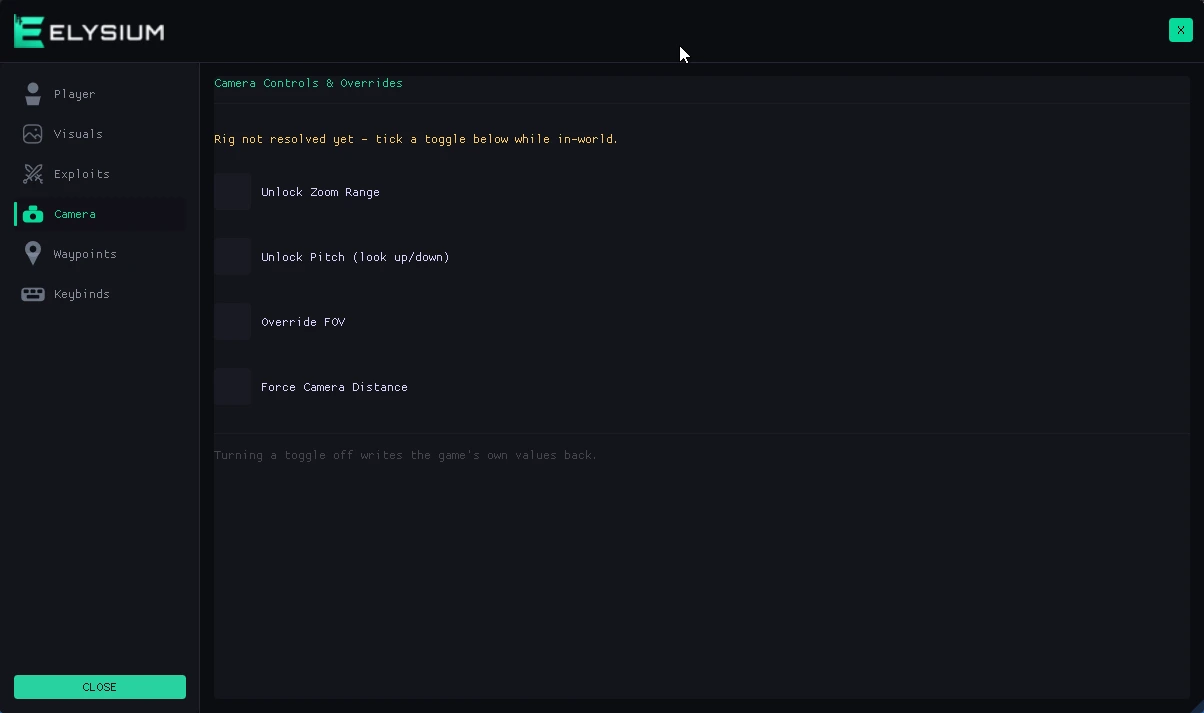The height and width of the screenshot is (713, 1204).
Task: Click the Waypoints map pin icon
Action: pyautogui.click(x=33, y=254)
